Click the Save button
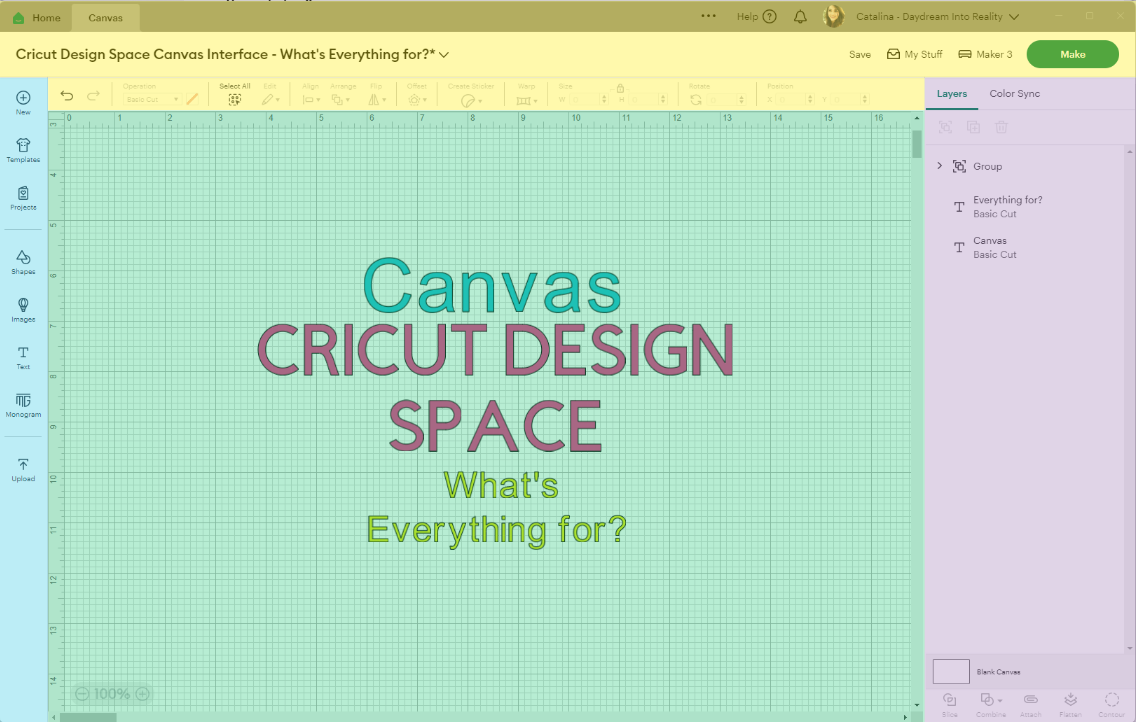This screenshot has width=1136, height=722. [x=860, y=54]
